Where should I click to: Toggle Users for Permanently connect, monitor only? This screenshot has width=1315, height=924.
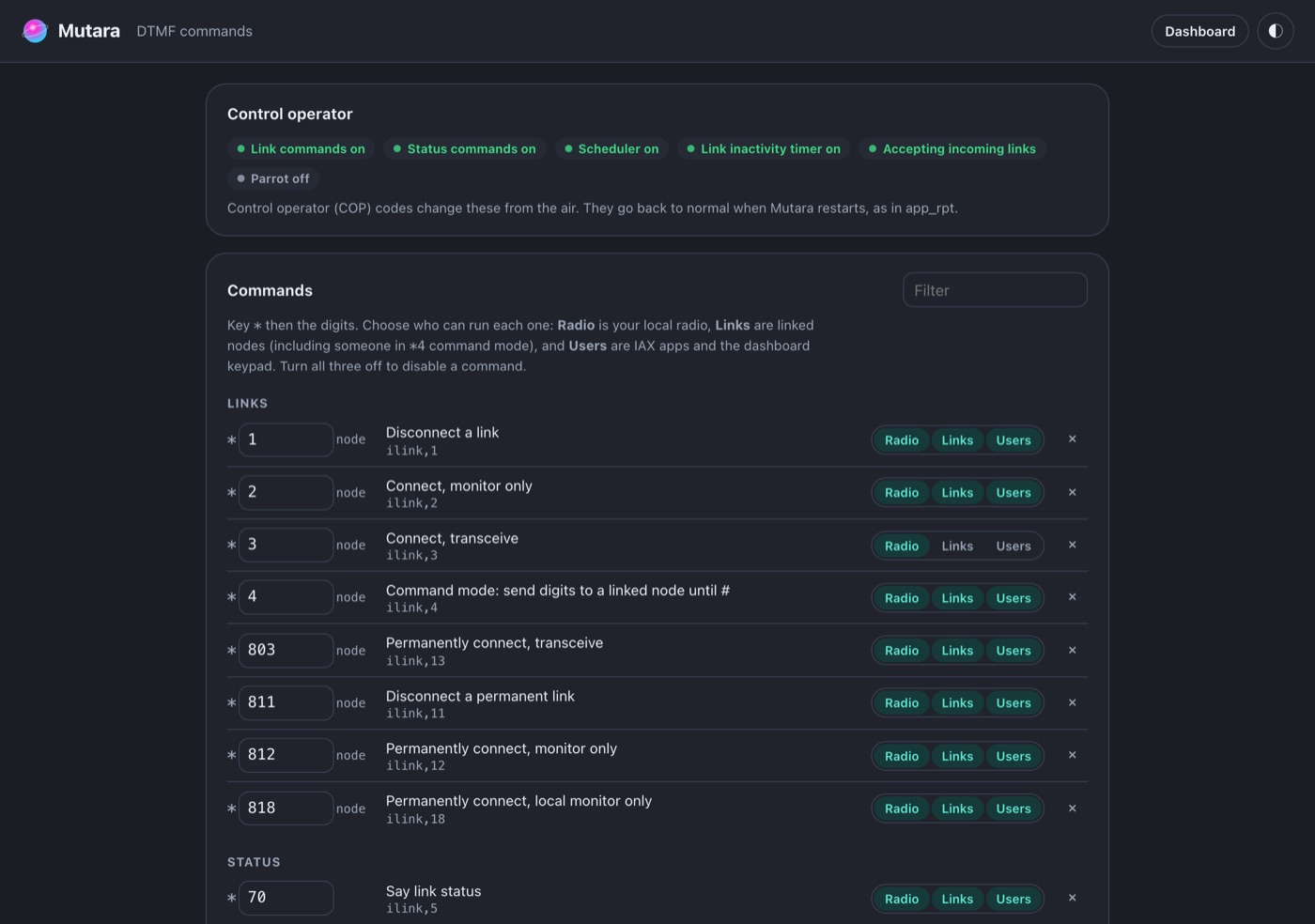(1013, 756)
